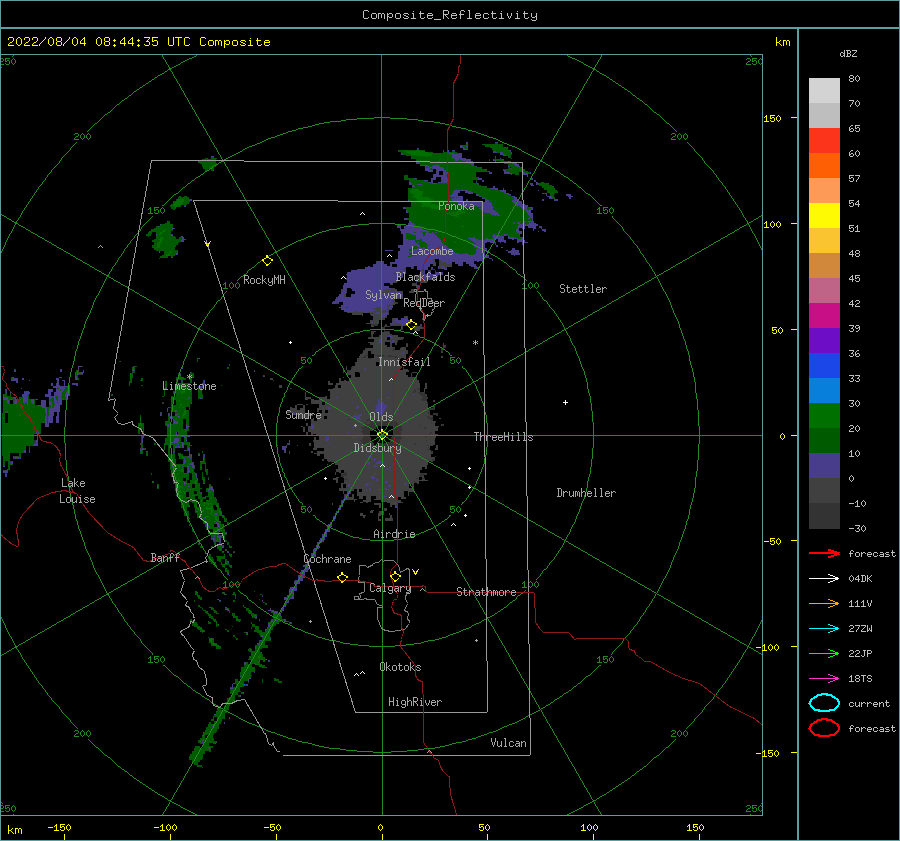The image size is (900, 841).
Task: Click the yellow V marker northwest of RockyMH
Action: tap(208, 244)
